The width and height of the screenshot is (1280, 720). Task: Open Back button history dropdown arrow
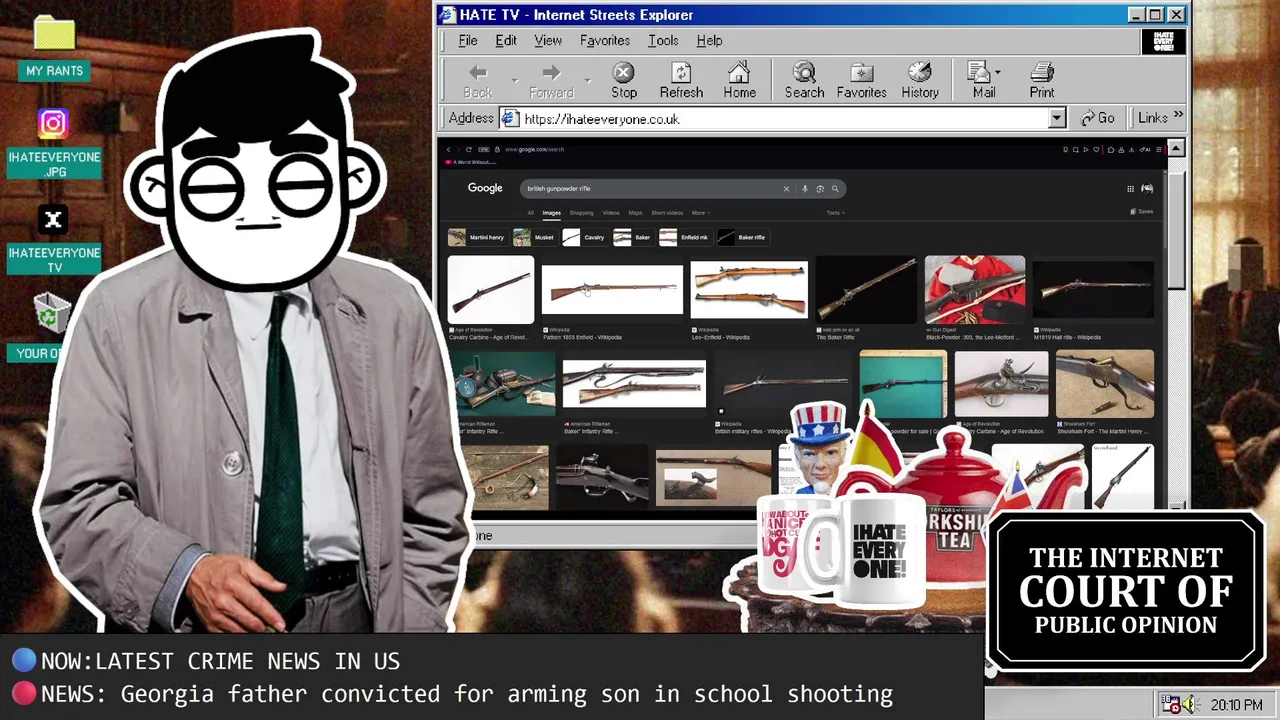point(514,80)
